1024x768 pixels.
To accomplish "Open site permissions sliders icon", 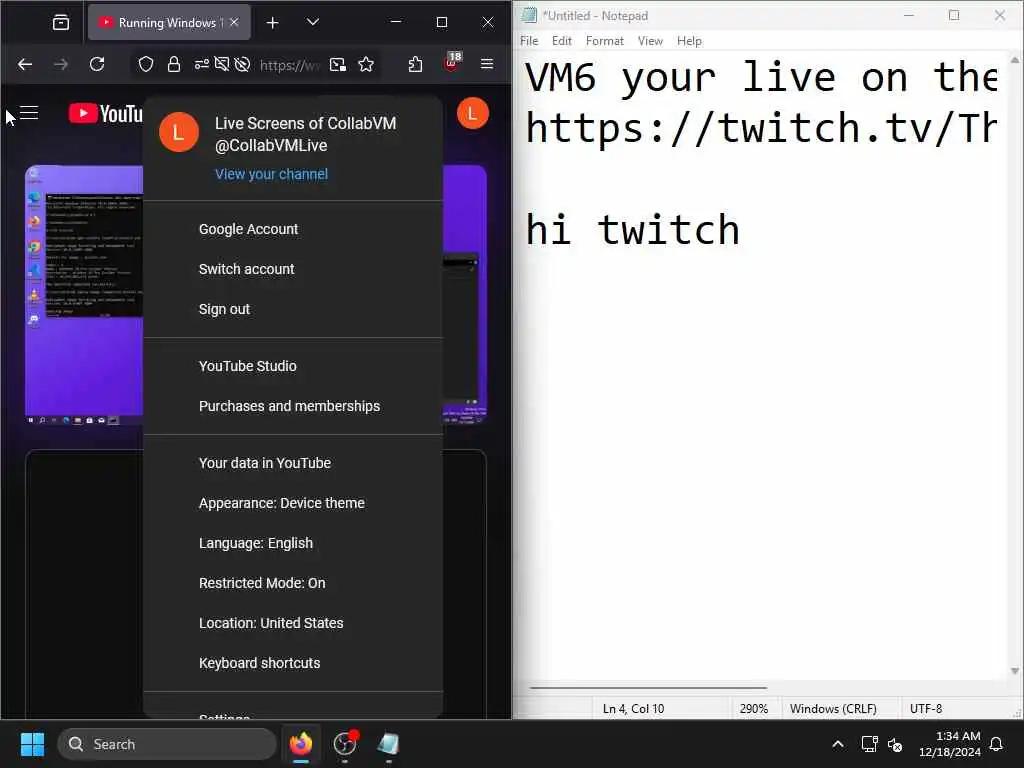I will [x=202, y=64].
